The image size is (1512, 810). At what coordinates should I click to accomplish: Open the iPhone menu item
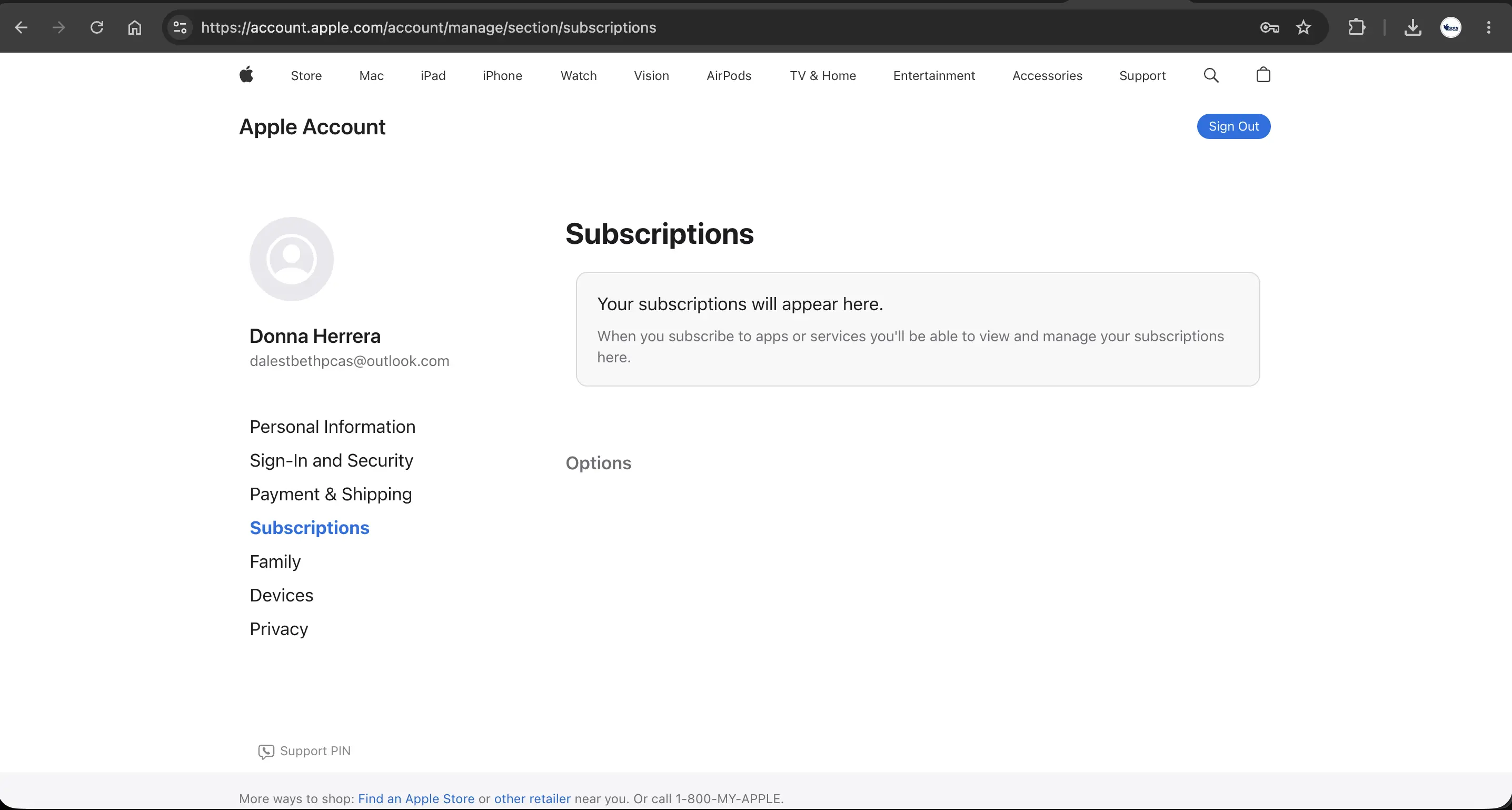pyautogui.click(x=502, y=76)
